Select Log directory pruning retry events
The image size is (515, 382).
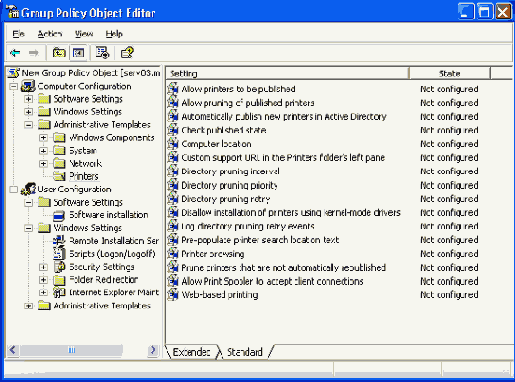tap(248, 226)
